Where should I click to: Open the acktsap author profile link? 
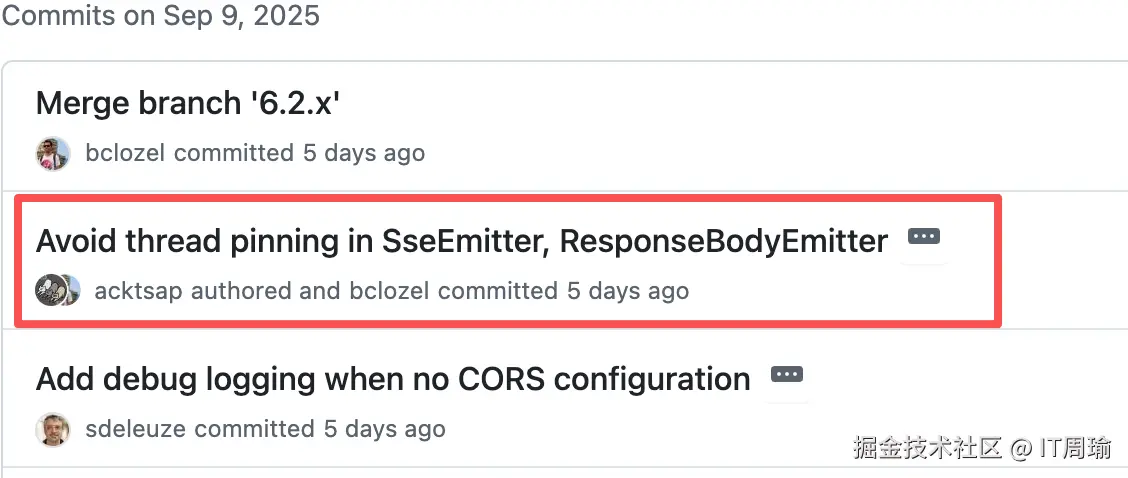coord(138,291)
